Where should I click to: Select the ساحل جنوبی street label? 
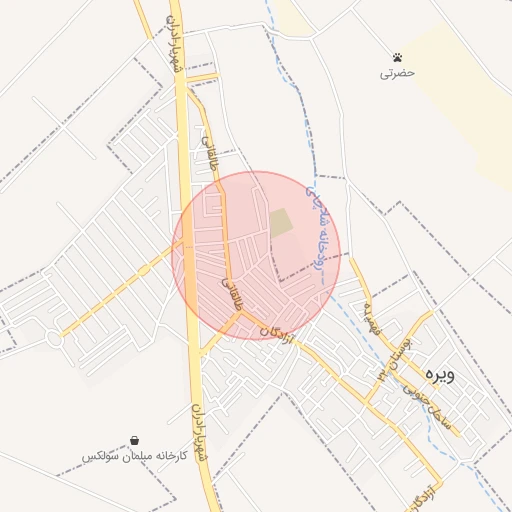click(x=427, y=406)
